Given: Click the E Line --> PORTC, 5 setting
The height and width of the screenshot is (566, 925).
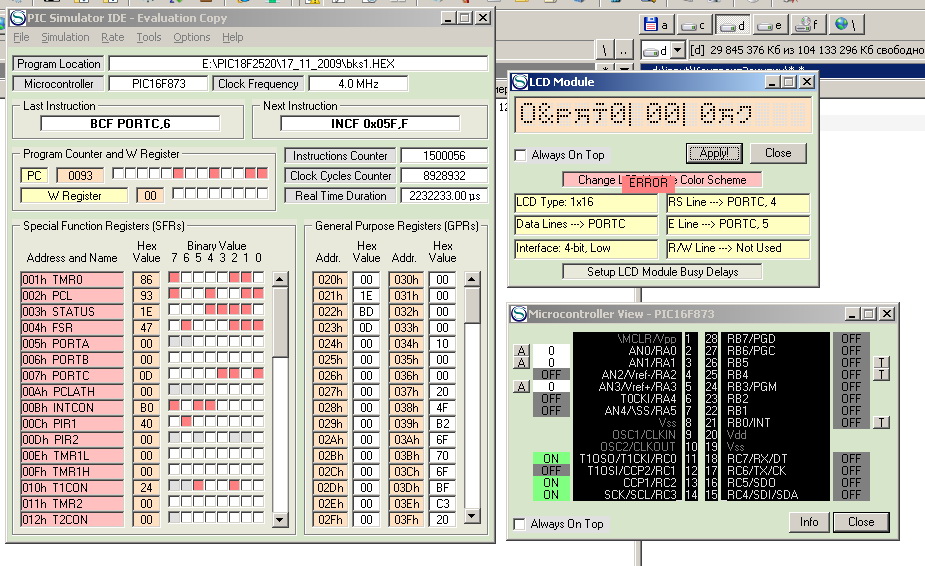Looking at the screenshot, I should (738, 224).
